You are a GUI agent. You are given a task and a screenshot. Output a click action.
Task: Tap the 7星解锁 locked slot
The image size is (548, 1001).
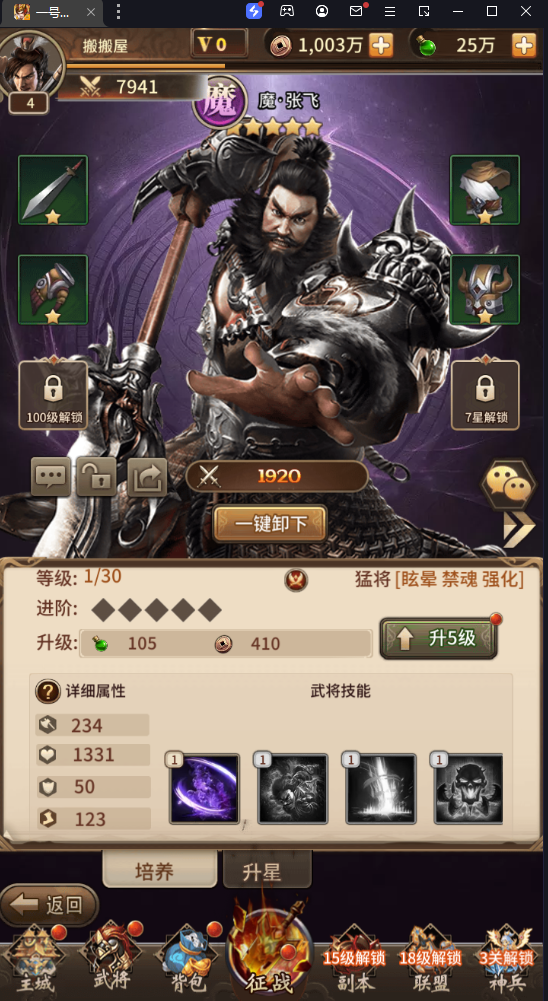pyautogui.click(x=485, y=395)
